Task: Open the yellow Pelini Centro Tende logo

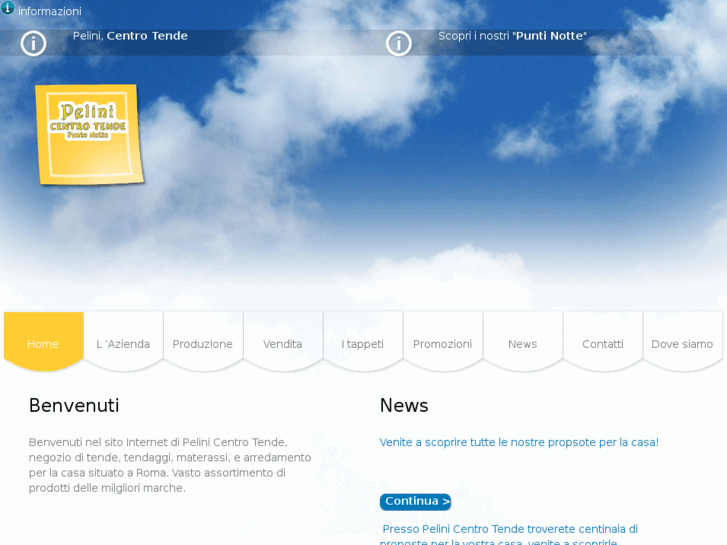Action: 89,135
